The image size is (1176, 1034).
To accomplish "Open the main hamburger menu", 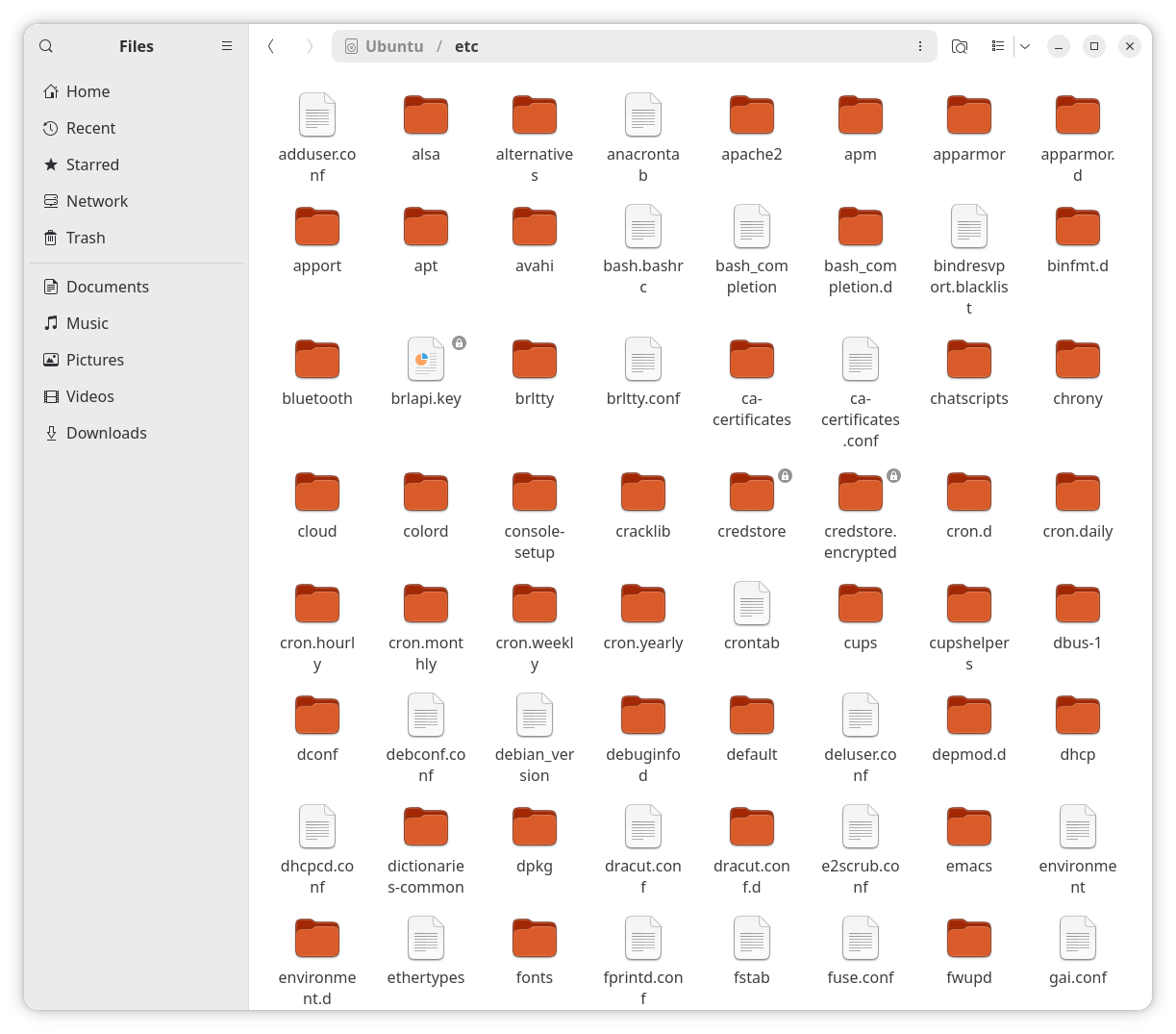I will pos(227,46).
